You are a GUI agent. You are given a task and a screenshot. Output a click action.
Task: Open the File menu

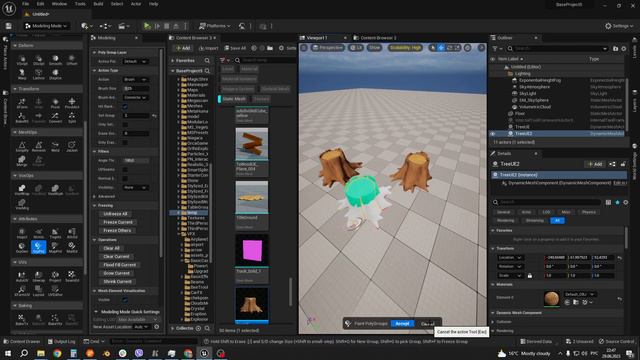pyautogui.click(x=26, y=4)
